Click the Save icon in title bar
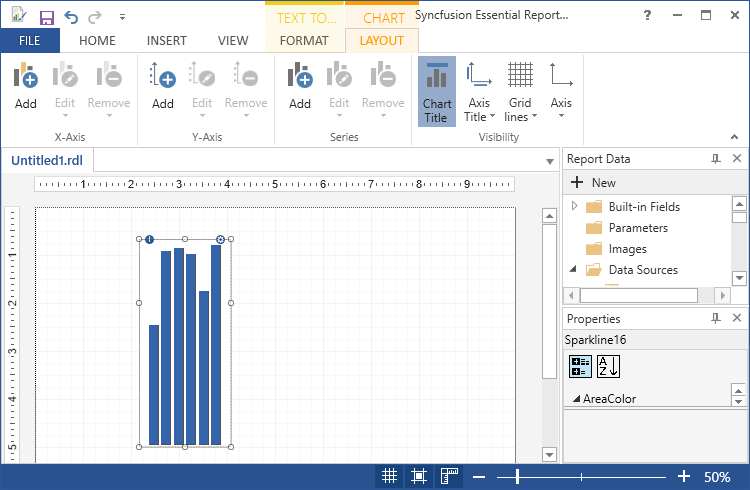Viewport: 750px width, 490px height. (46, 17)
